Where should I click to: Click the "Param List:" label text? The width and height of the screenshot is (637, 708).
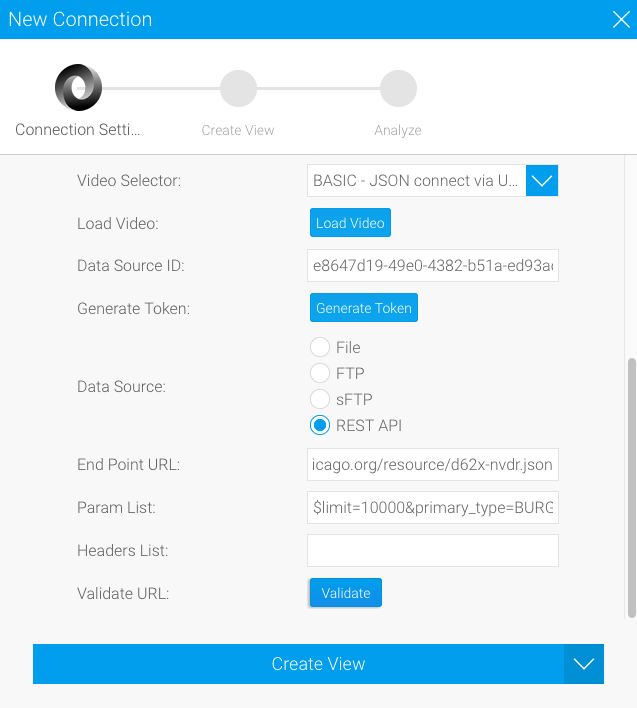(x=116, y=508)
